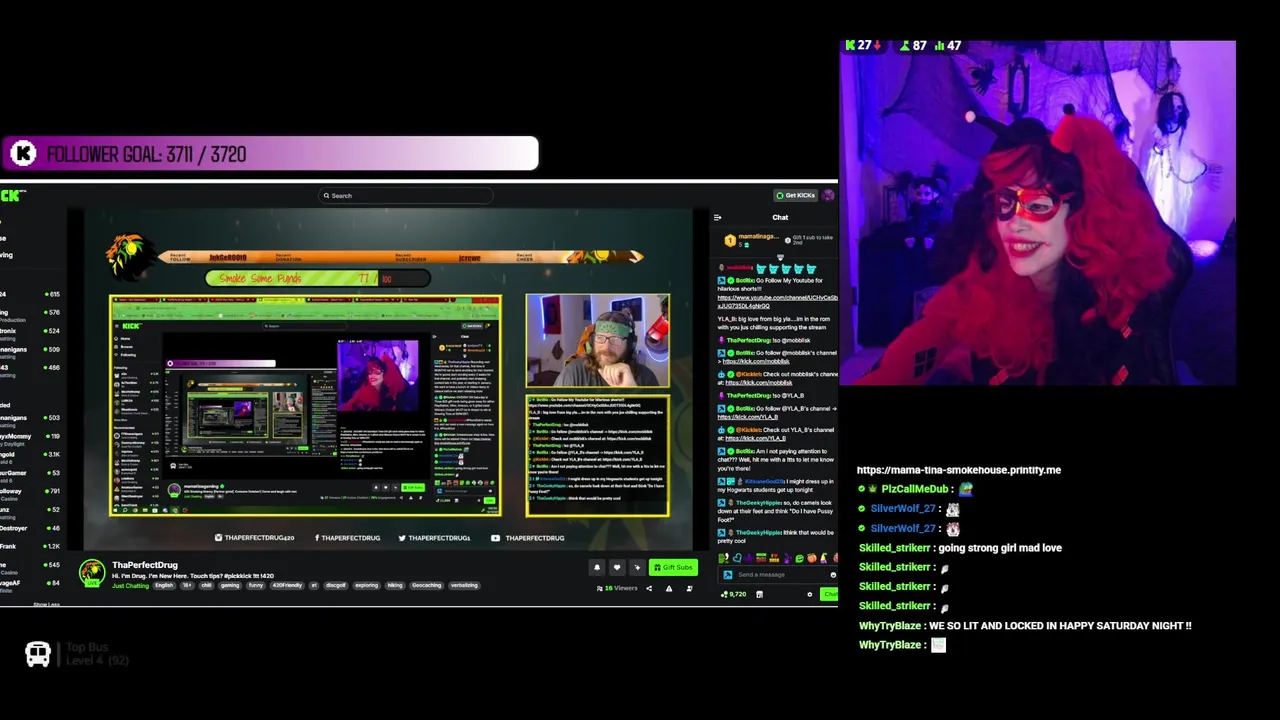
Task: Click THAPERFECTDRUG420 Instagram handle in video
Action: (255, 538)
